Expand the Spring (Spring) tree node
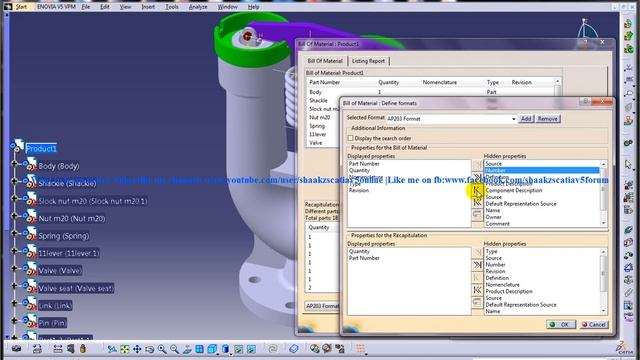 14,233
